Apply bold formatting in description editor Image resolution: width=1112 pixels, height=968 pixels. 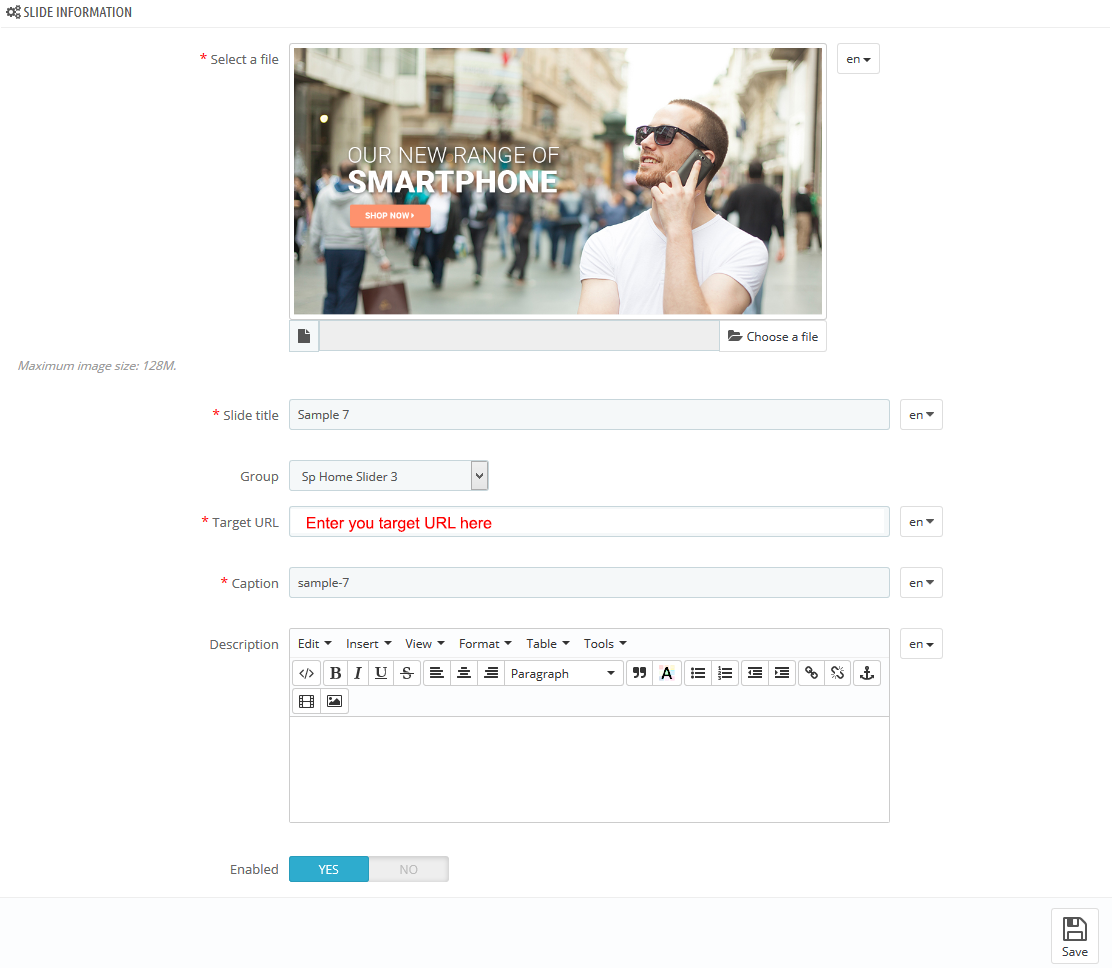coord(335,674)
